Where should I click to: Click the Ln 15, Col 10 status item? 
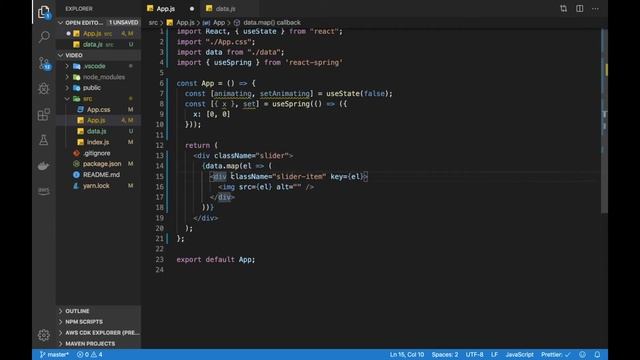tap(407, 354)
